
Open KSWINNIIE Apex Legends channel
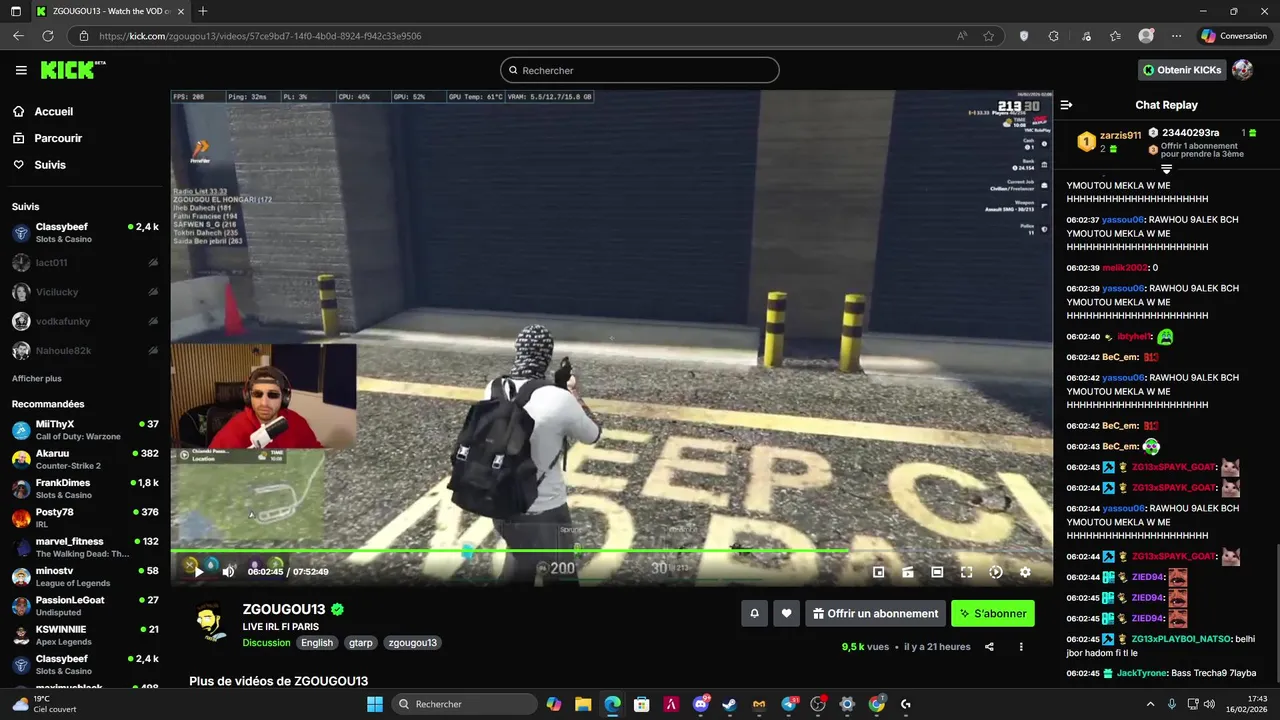(85, 635)
